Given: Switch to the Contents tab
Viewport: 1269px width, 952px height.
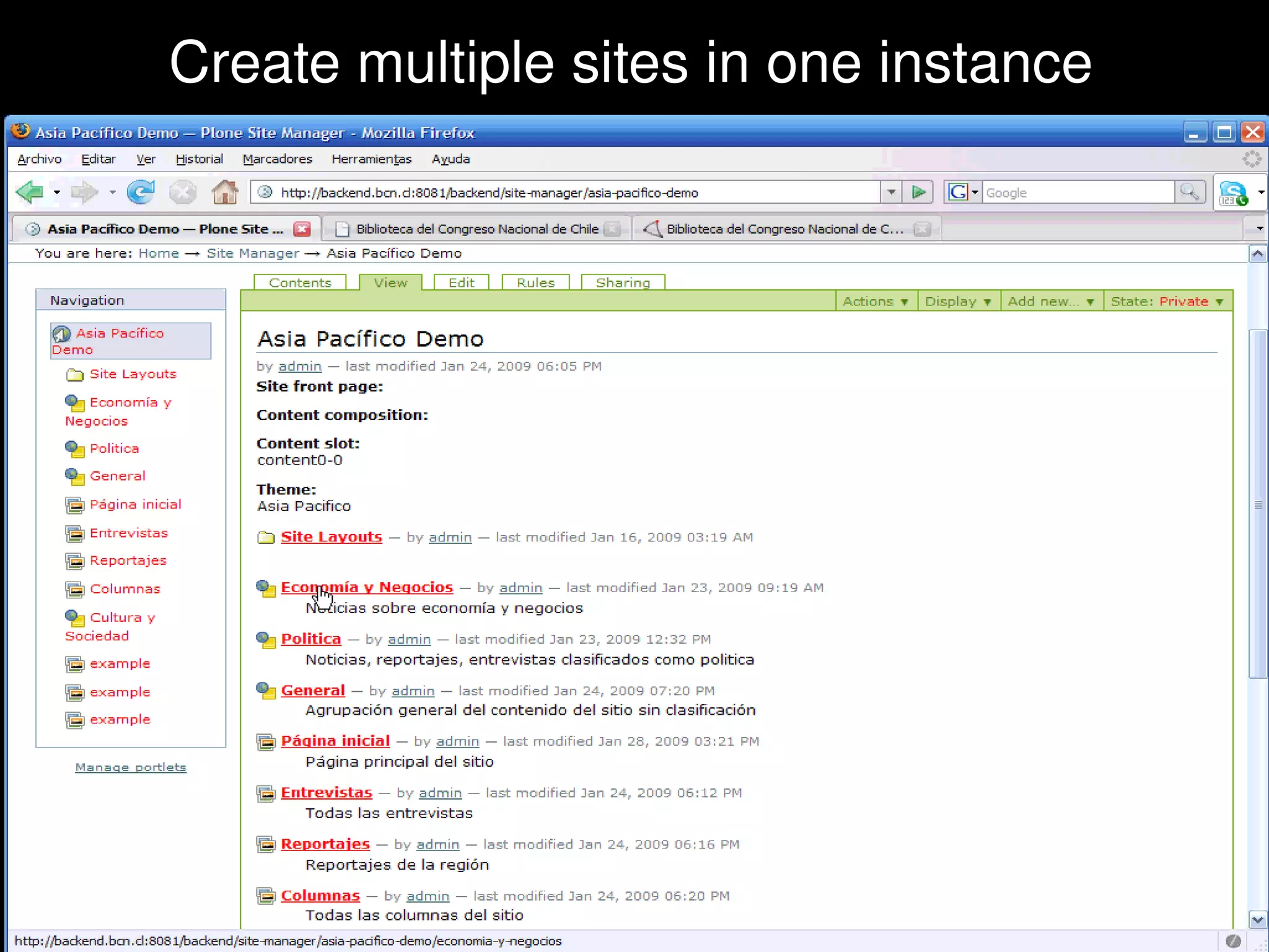Looking at the screenshot, I should (300, 283).
